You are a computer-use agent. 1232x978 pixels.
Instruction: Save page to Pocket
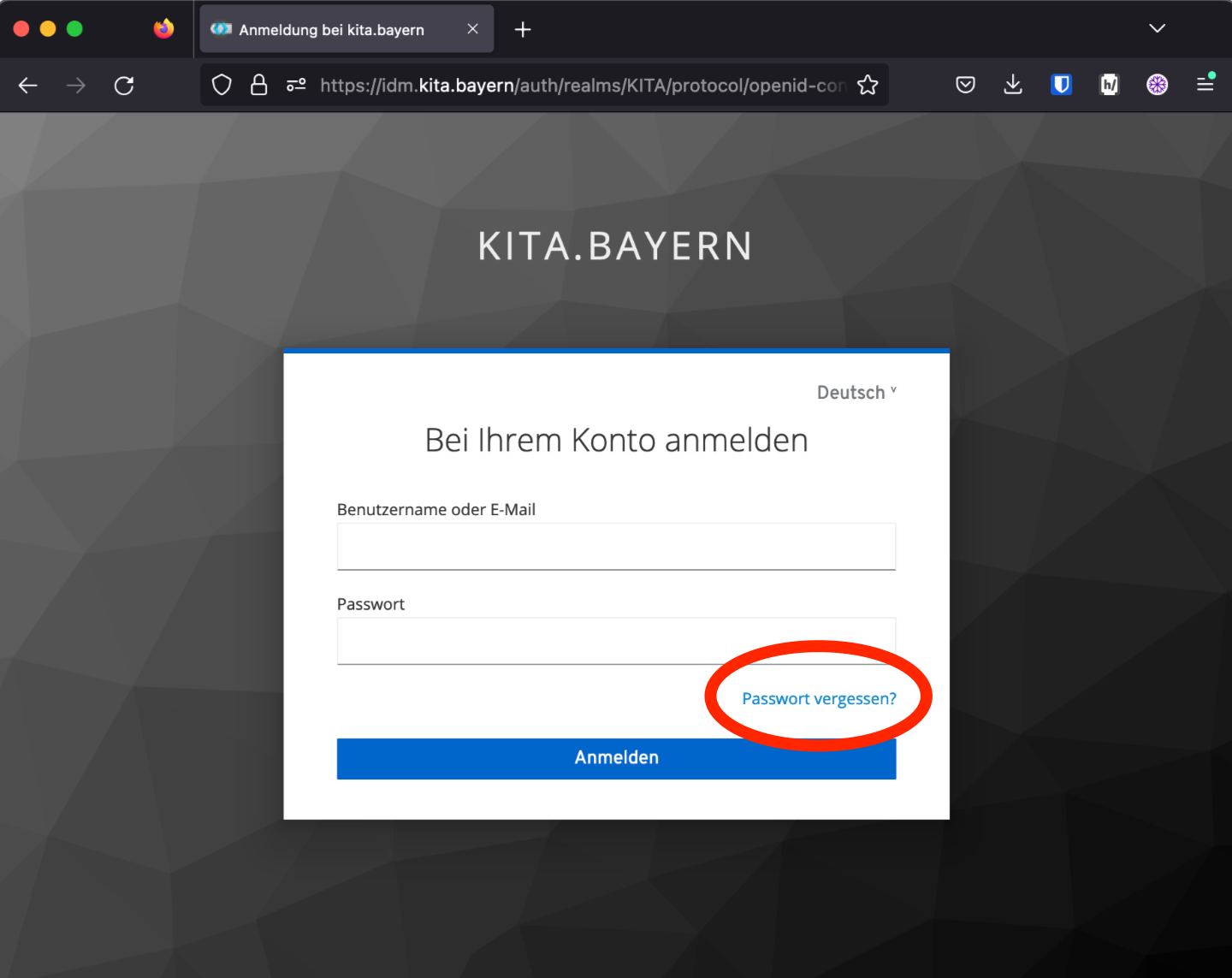pos(965,85)
